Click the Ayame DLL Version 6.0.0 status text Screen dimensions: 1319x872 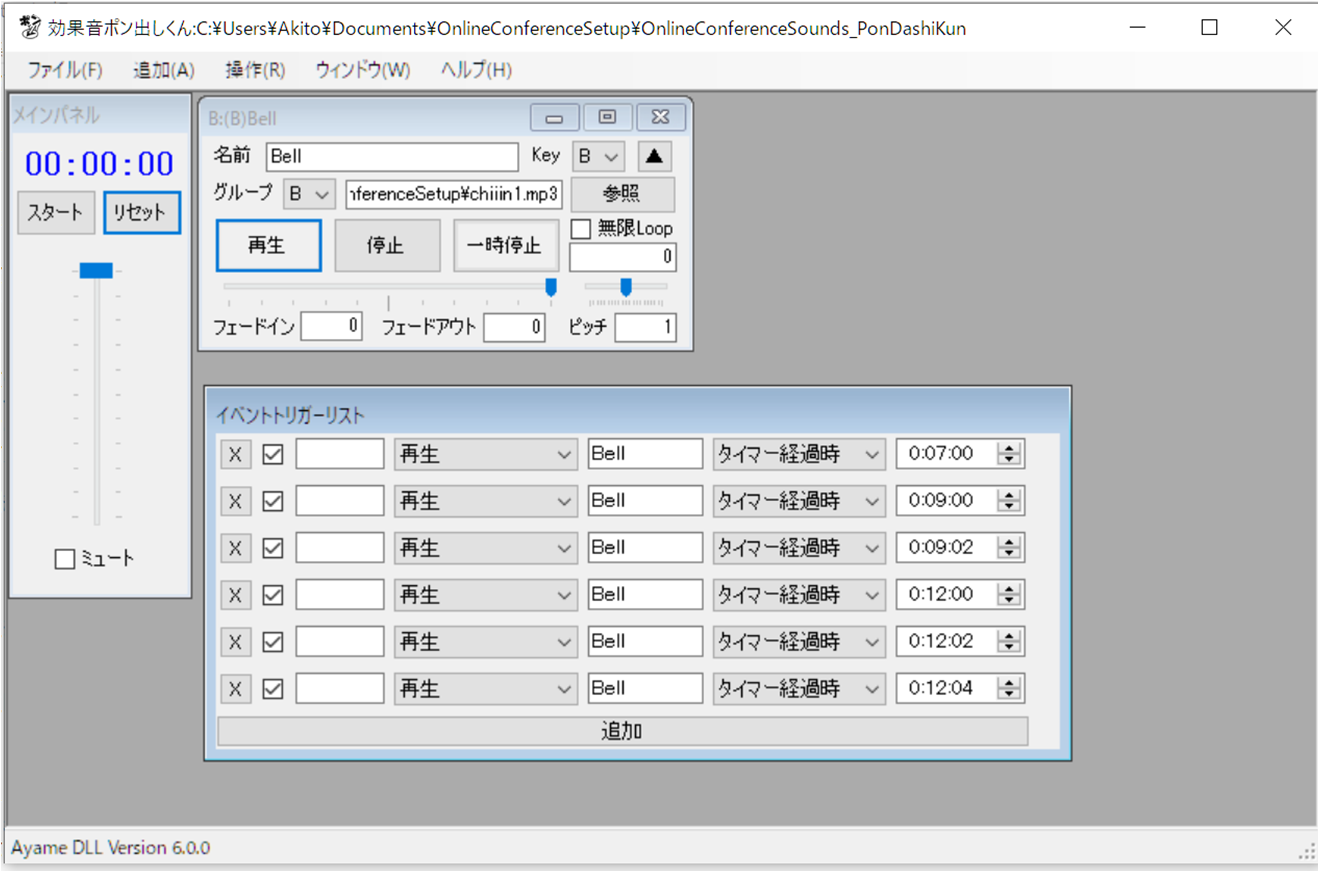pyautogui.click(x=110, y=848)
